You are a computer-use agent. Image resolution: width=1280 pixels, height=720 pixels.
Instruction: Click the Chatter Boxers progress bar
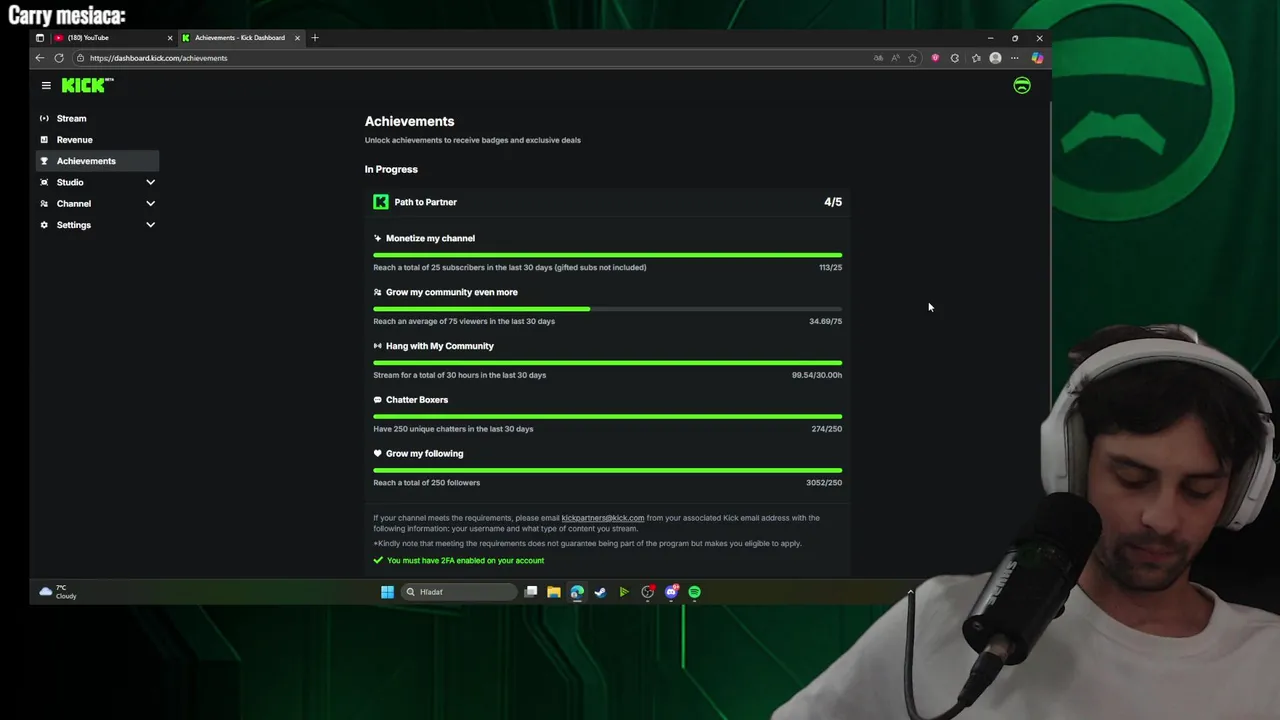point(607,416)
